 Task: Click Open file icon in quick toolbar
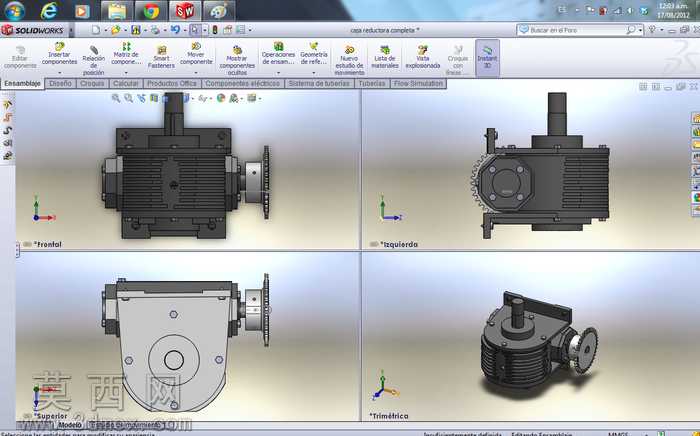(x=115, y=30)
